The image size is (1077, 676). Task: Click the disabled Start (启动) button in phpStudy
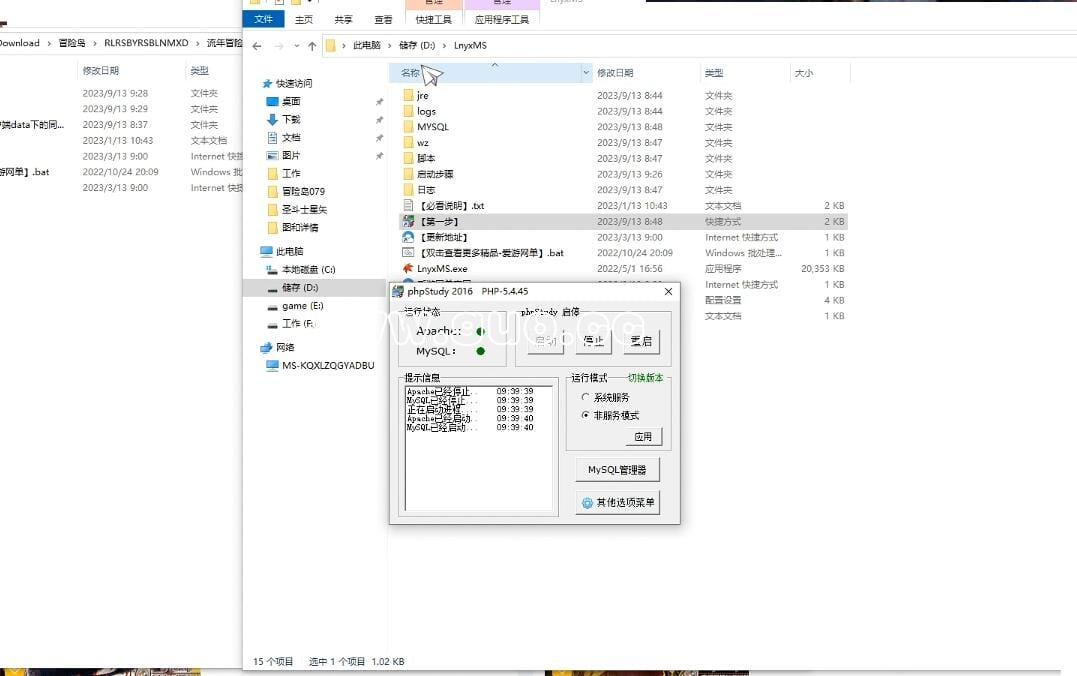coord(545,341)
